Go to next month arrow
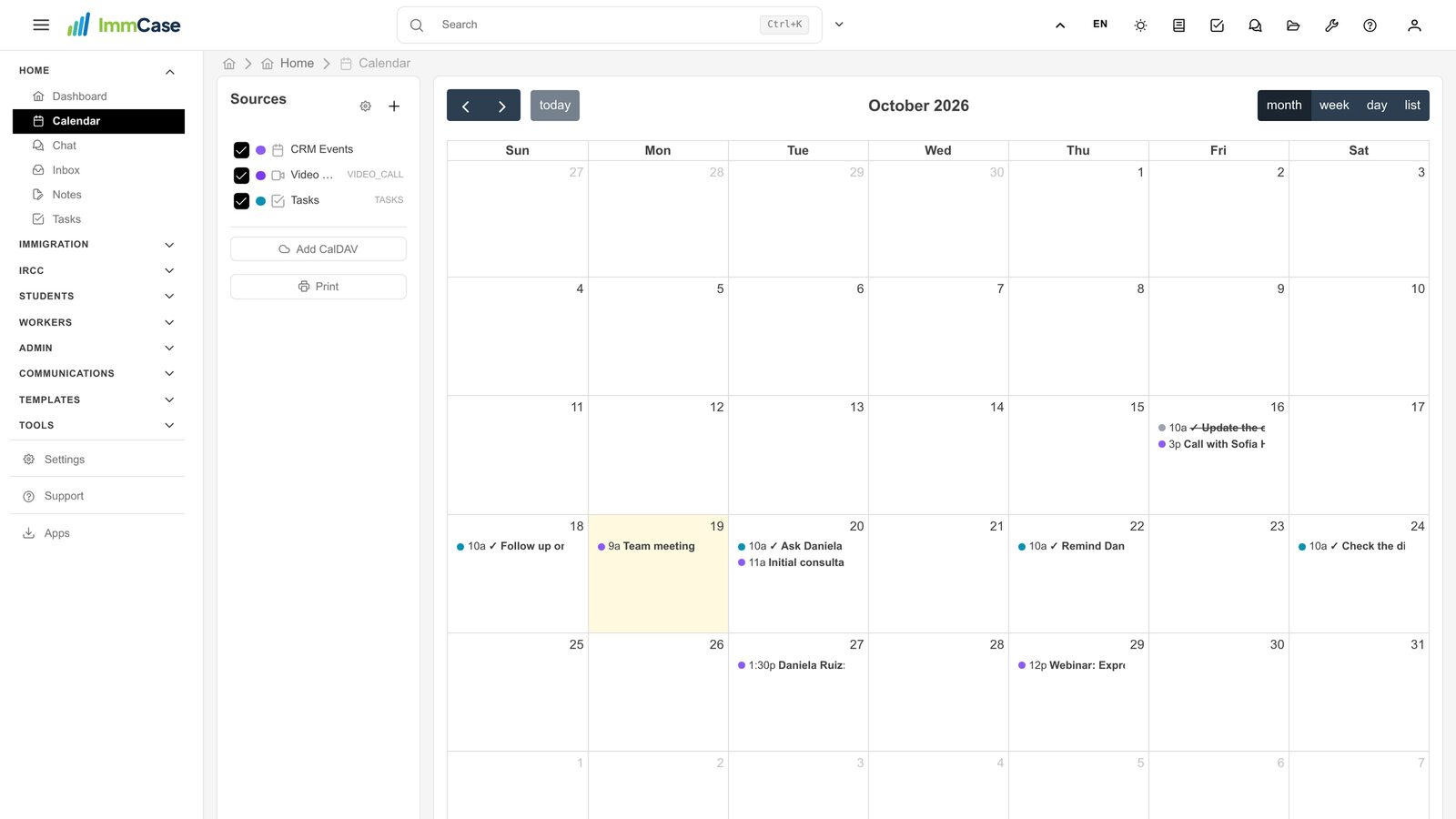The width and height of the screenshot is (1456, 819). tap(501, 106)
